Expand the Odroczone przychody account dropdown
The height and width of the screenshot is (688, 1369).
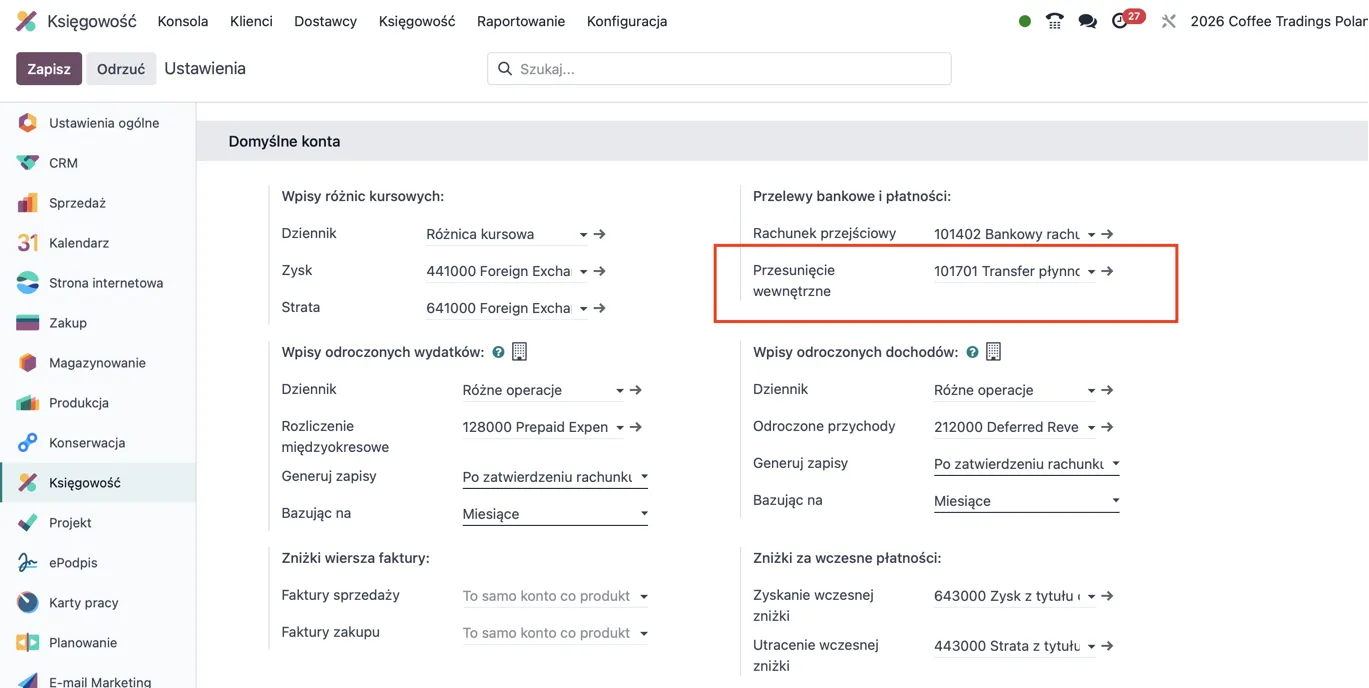[x=1091, y=428]
